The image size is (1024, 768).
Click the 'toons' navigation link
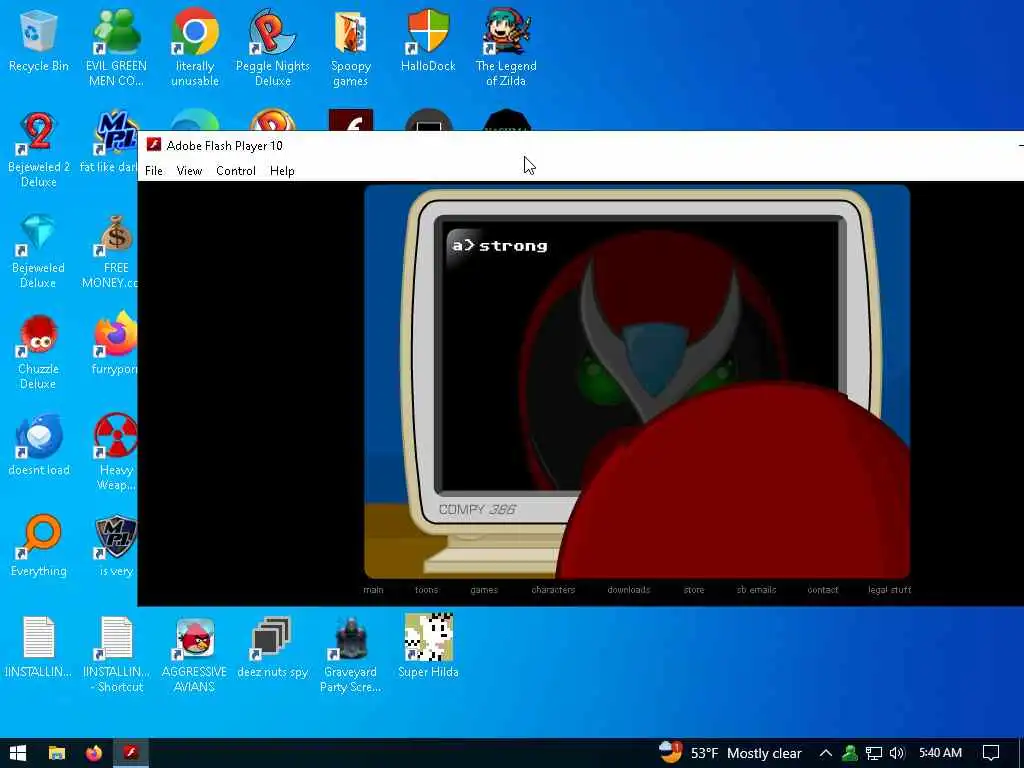pos(426,590)
